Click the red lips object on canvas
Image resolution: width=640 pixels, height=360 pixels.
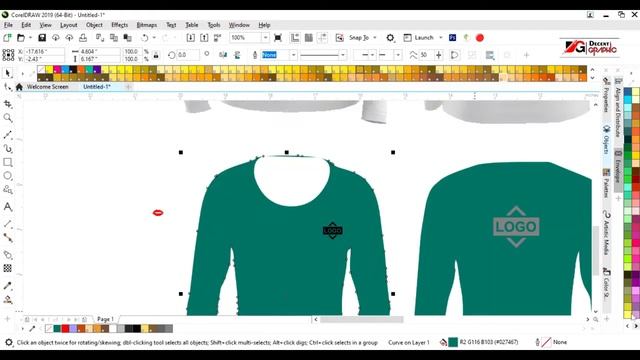point(158,213)
